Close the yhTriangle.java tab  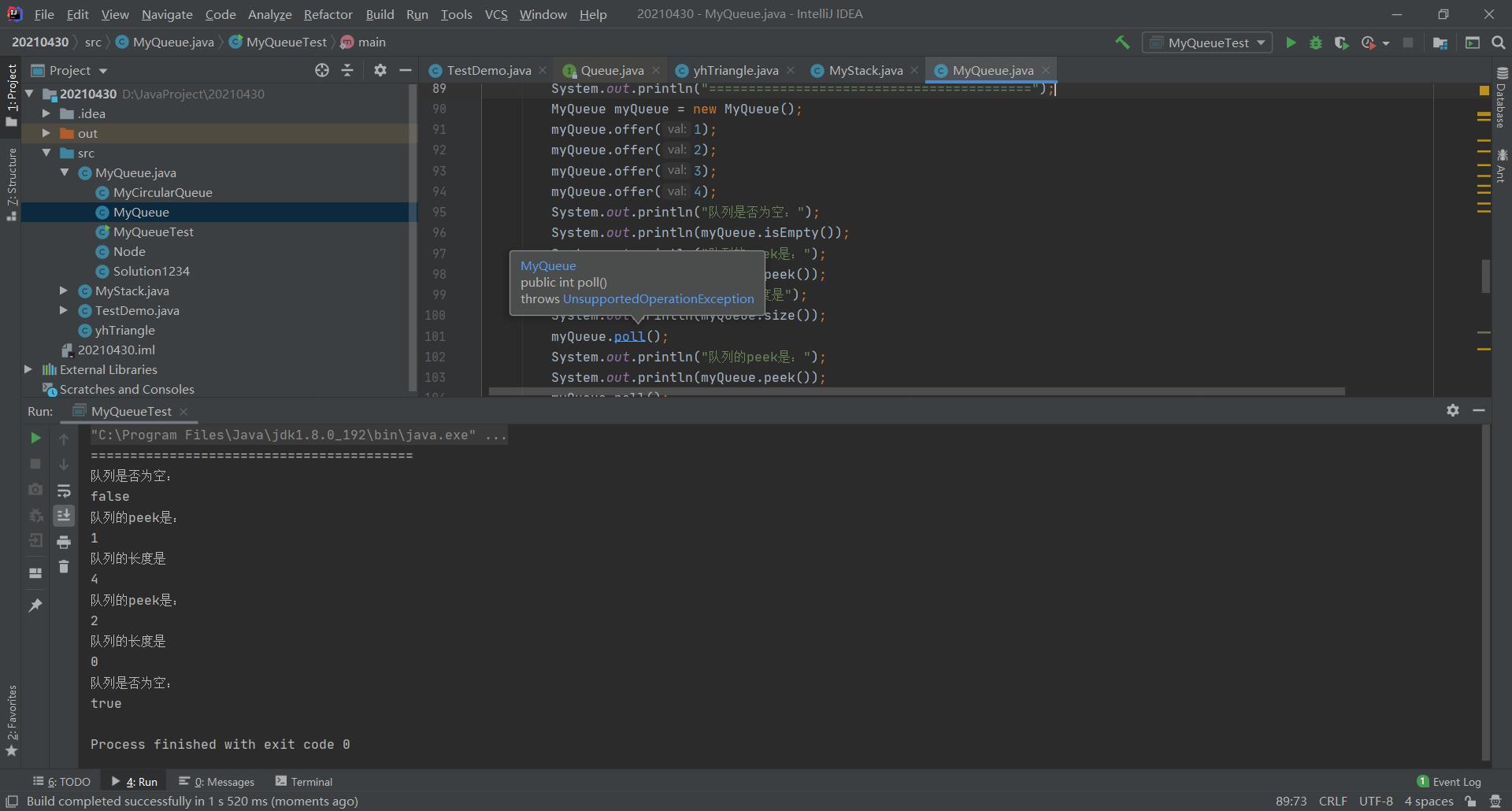pyautogui.click(x=791, y=70)
